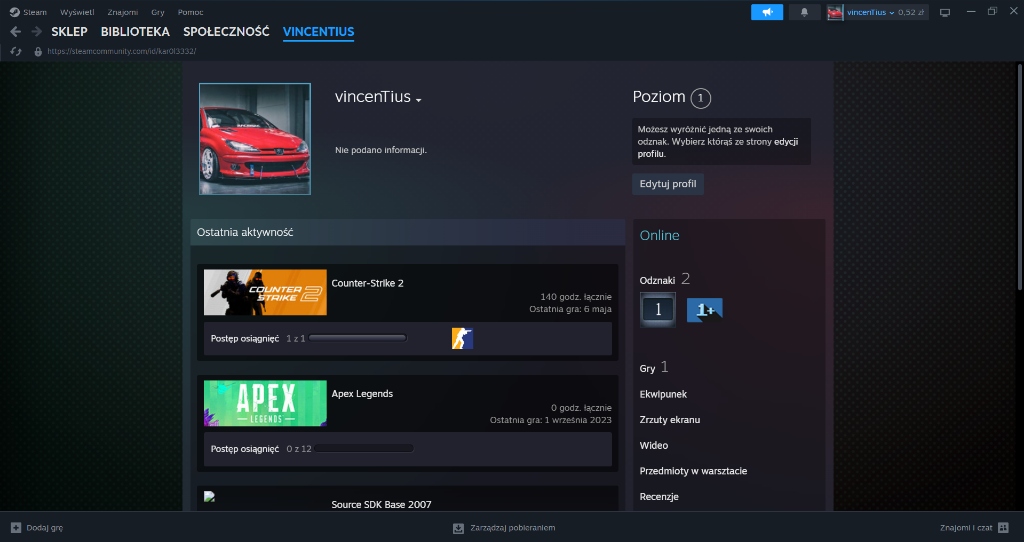Click the download icon at the bottom bar
1024x542 pixels.
click(x=458, y=528)
